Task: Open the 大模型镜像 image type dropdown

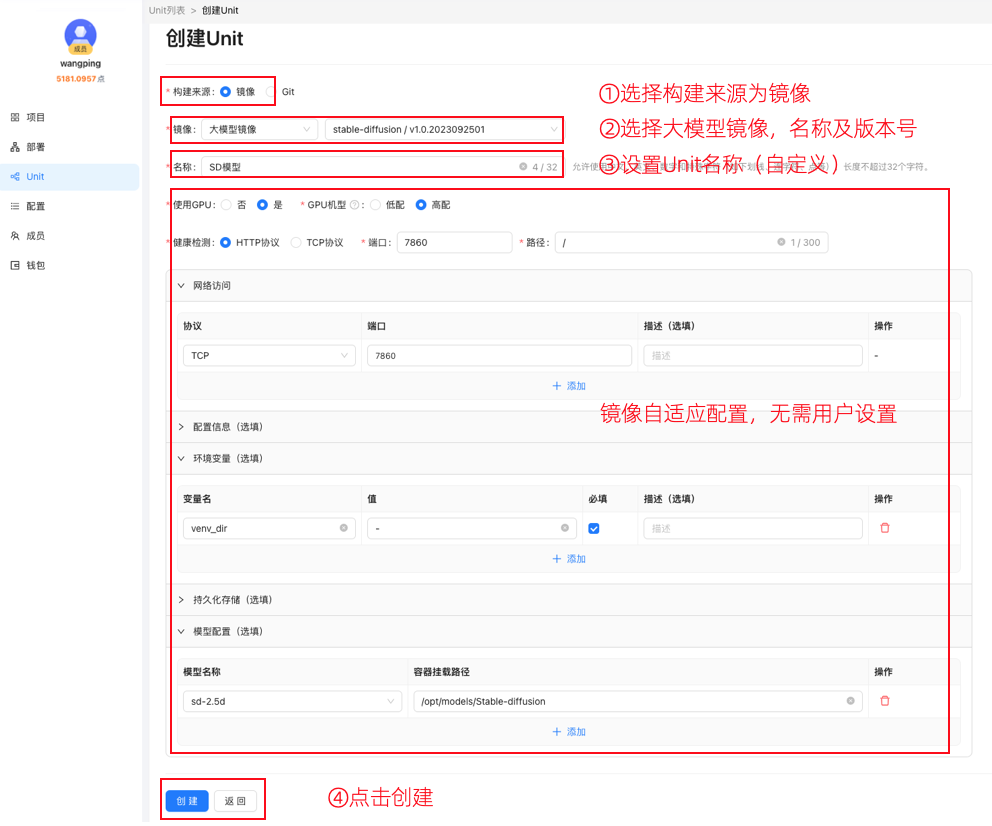Action: pyautogui.click(x=258, y=129)
